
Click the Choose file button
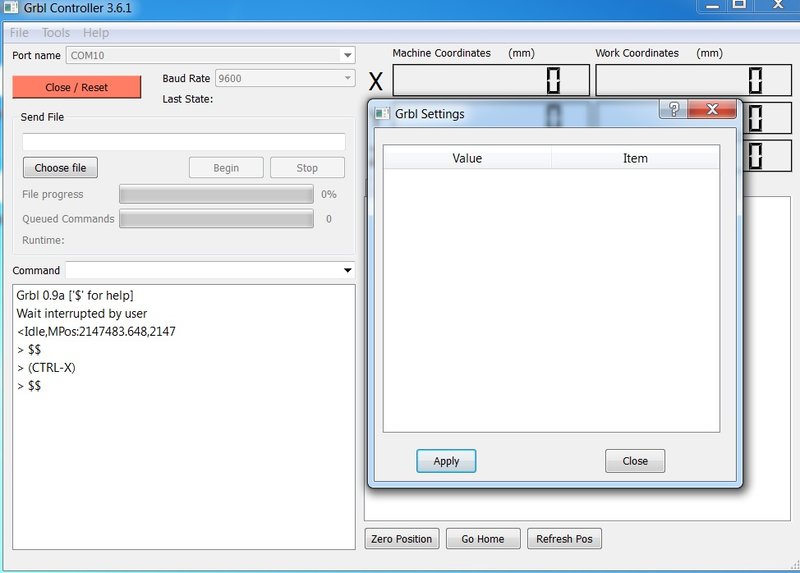click(x=60, y=168)
